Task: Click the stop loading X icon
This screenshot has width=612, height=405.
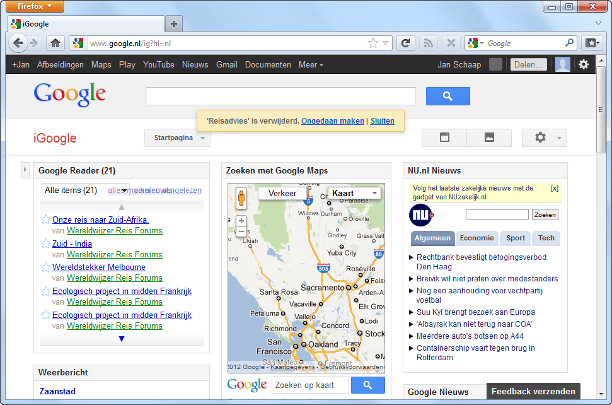Action: 451,43
